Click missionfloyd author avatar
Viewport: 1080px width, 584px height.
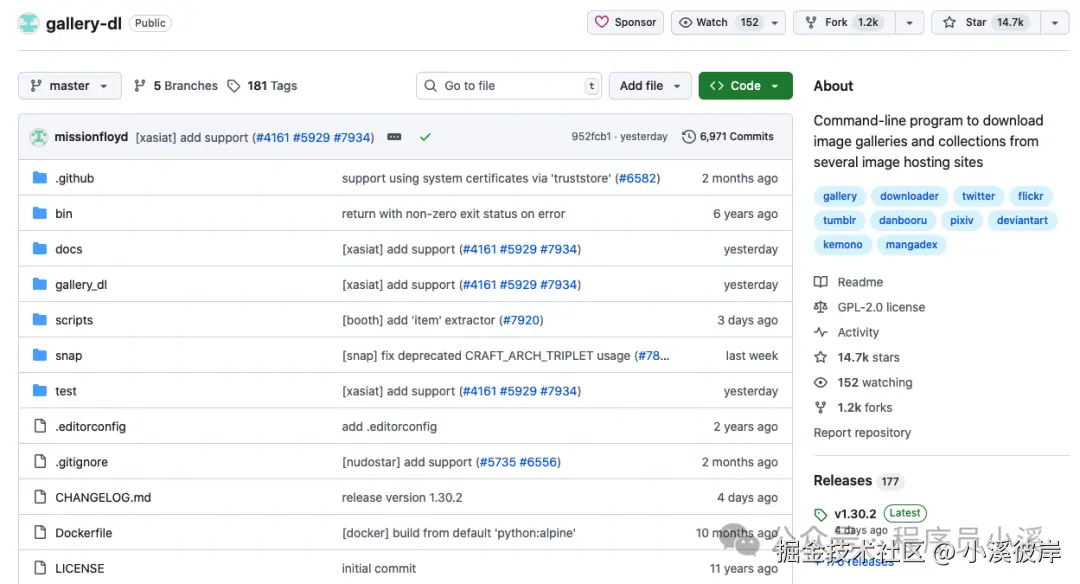(x=39, y=137)
